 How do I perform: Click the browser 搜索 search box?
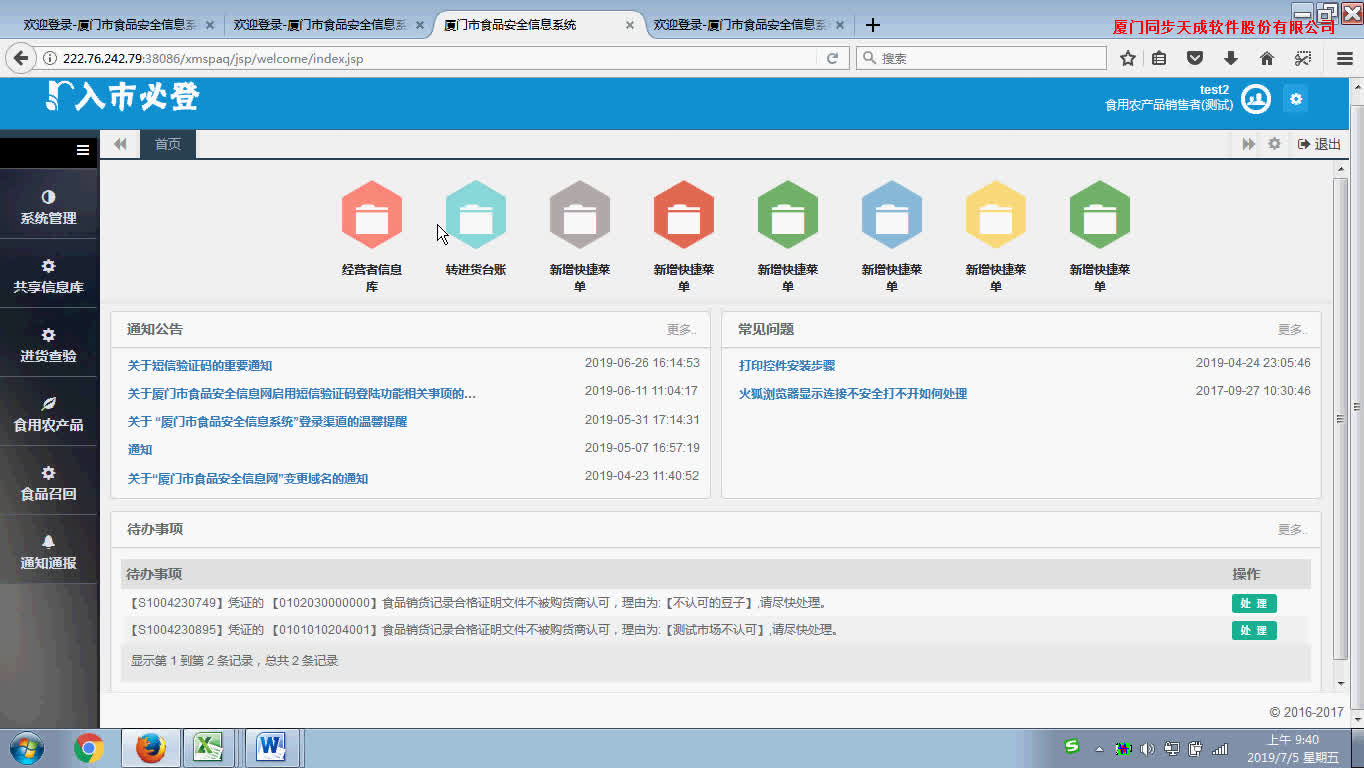pyautogui.click(x=981, y=59)
